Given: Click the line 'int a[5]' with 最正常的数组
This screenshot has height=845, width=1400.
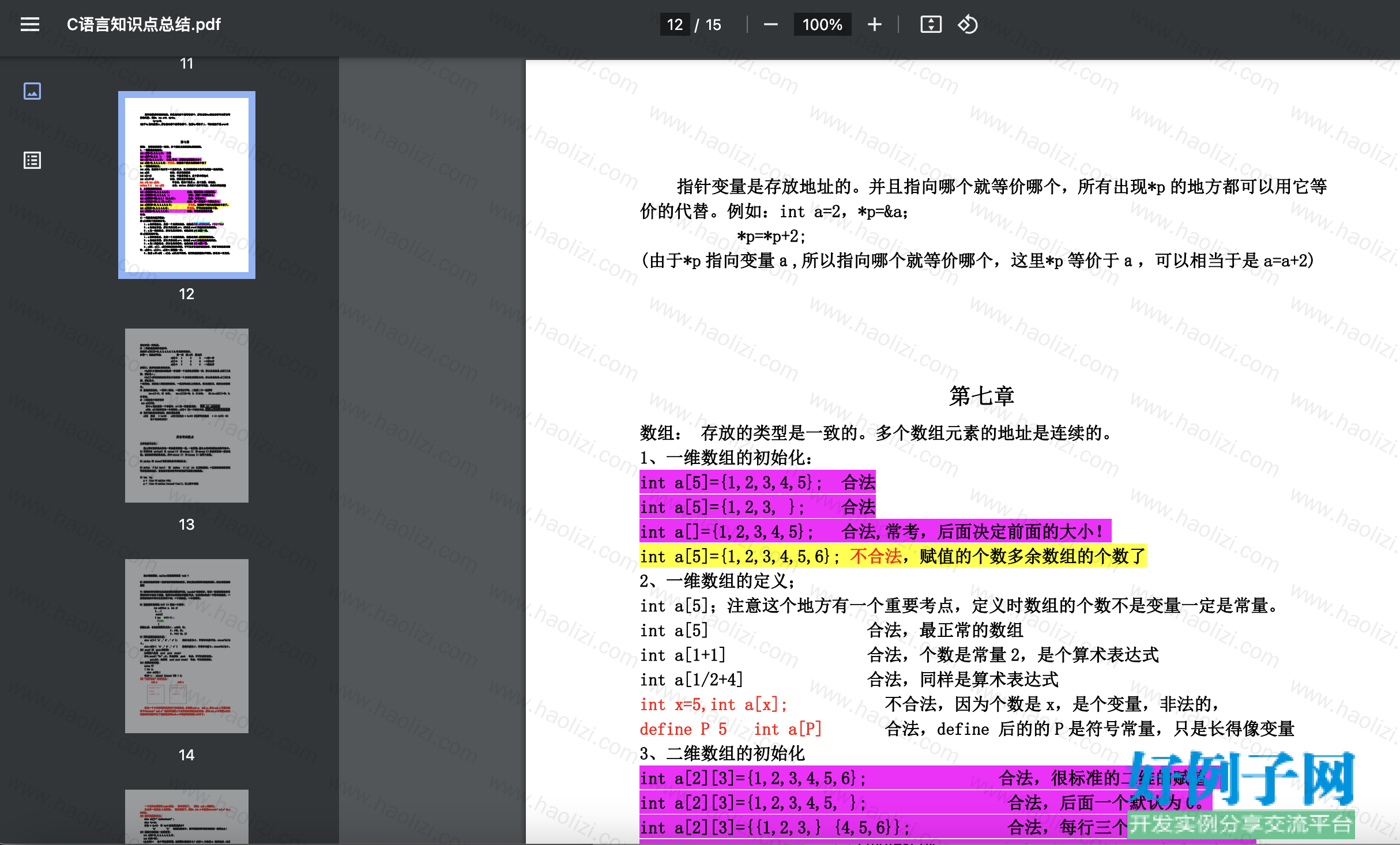Looking at the screenshot, I should 831,631.
